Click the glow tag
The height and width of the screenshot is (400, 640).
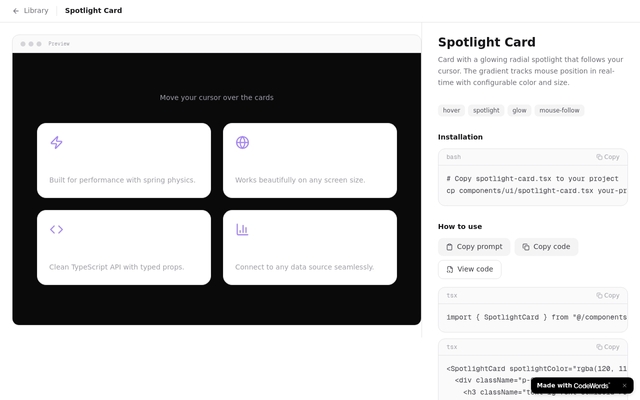coord(519,110)
